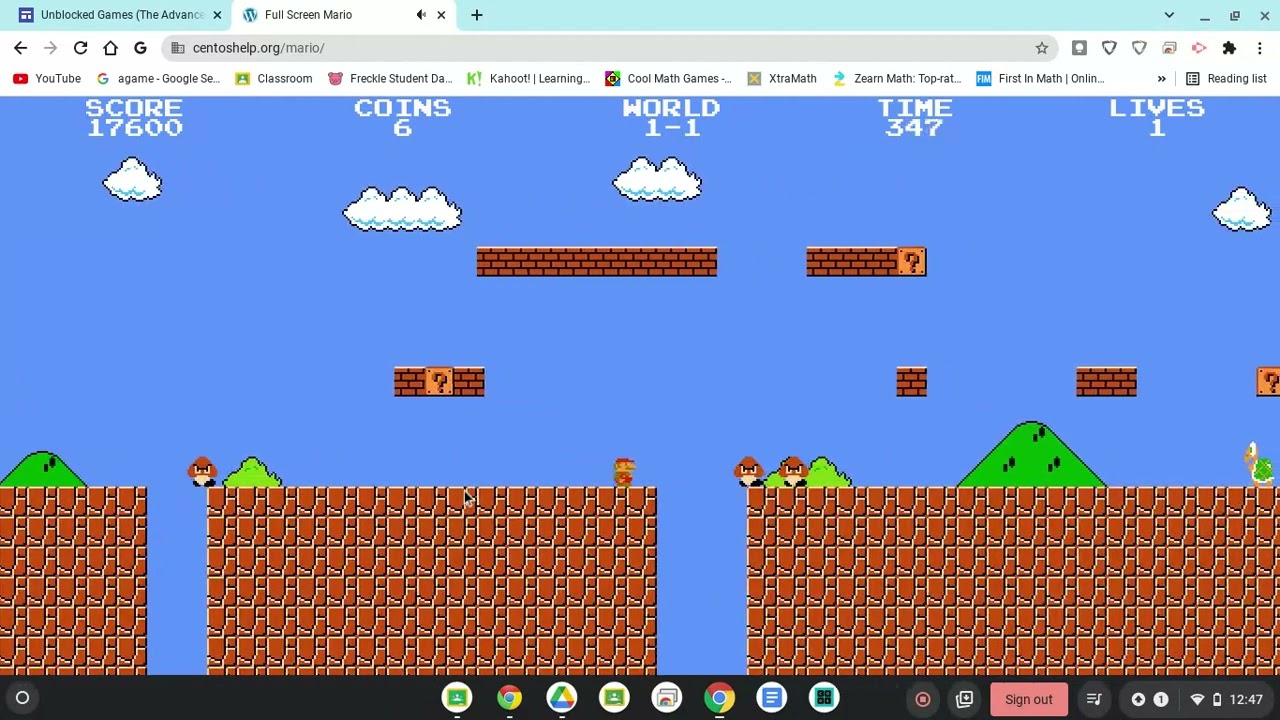Expand the hidden bookmarks overflow chevron
This screenshot has width=1280, height=720.
click(x=1161, y=79)
